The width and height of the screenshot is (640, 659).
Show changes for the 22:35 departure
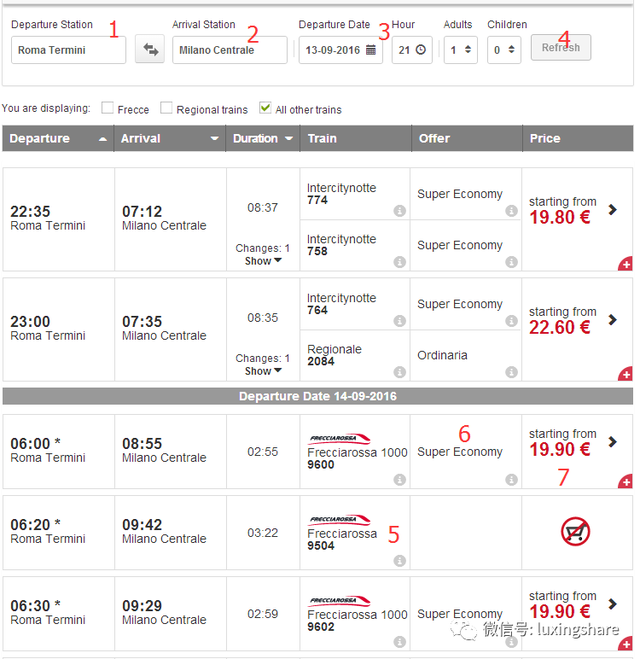coord(264,261)
